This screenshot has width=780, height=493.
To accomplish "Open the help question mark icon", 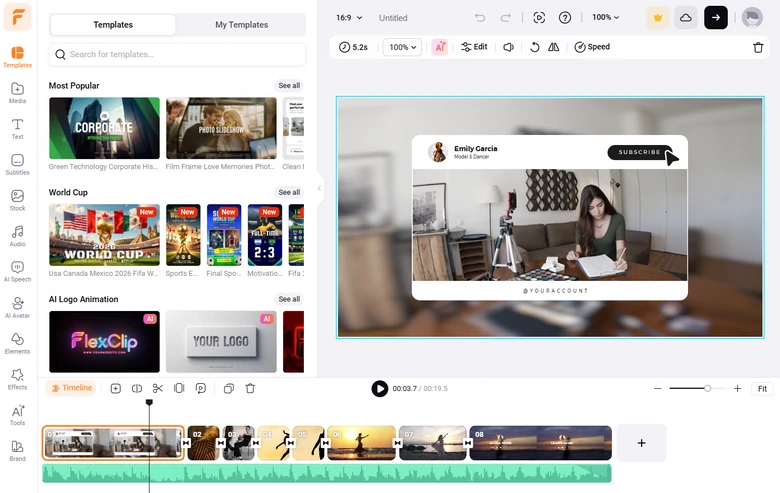I will [565, 18].
